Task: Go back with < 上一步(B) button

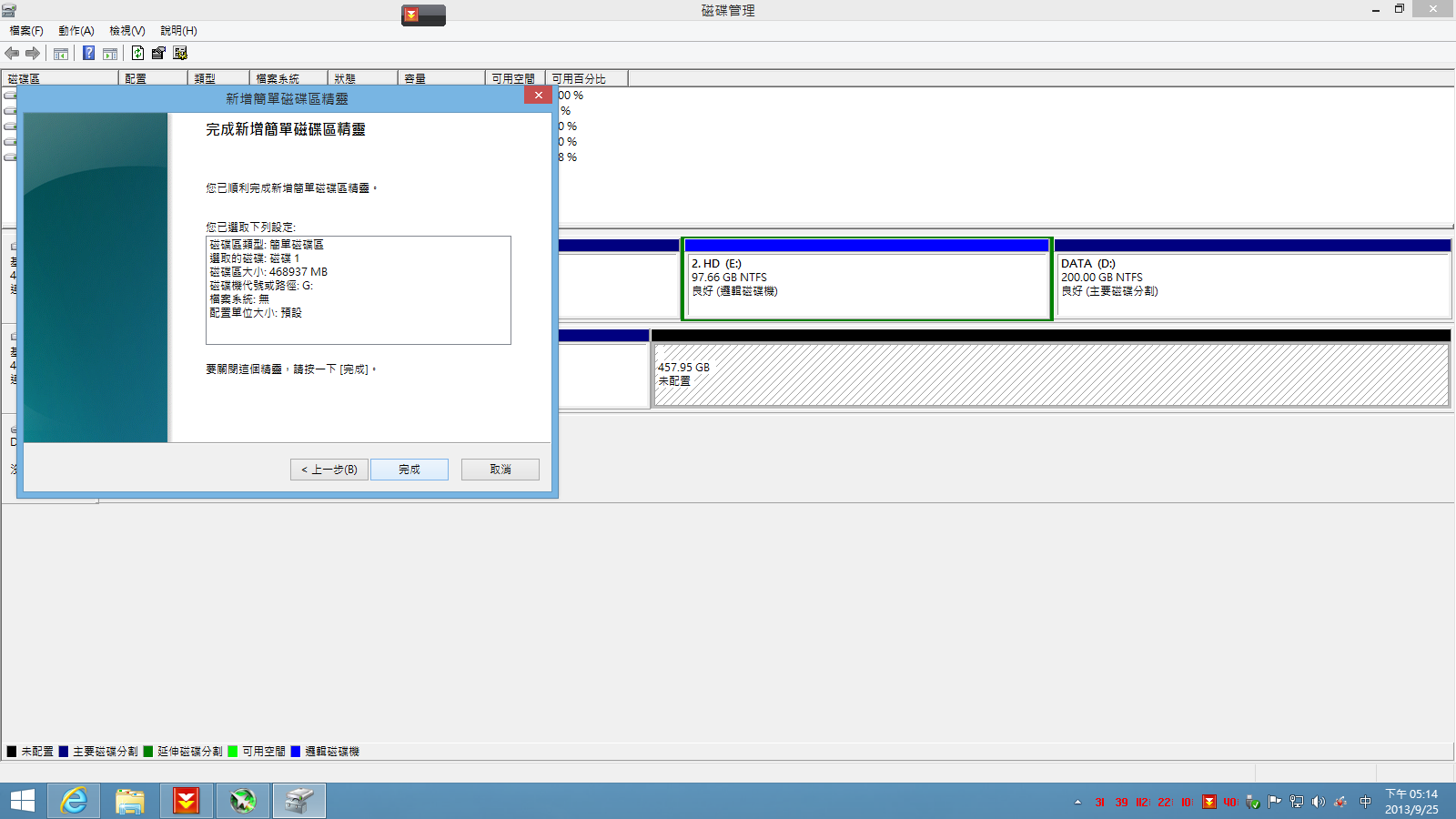Action: click(x=329, y=470)
